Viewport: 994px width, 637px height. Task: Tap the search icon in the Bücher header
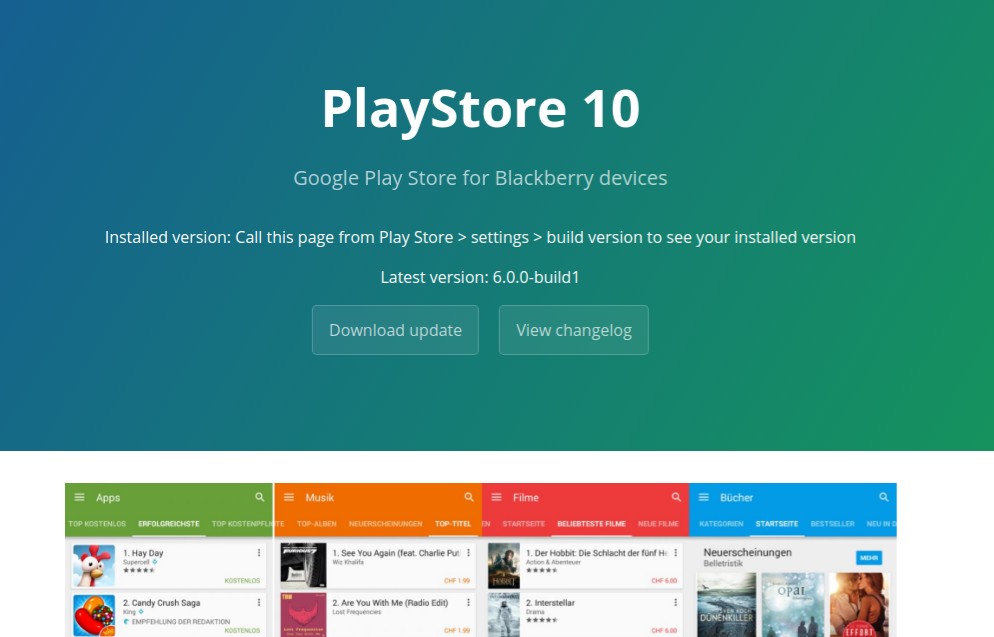coord(884,498)
